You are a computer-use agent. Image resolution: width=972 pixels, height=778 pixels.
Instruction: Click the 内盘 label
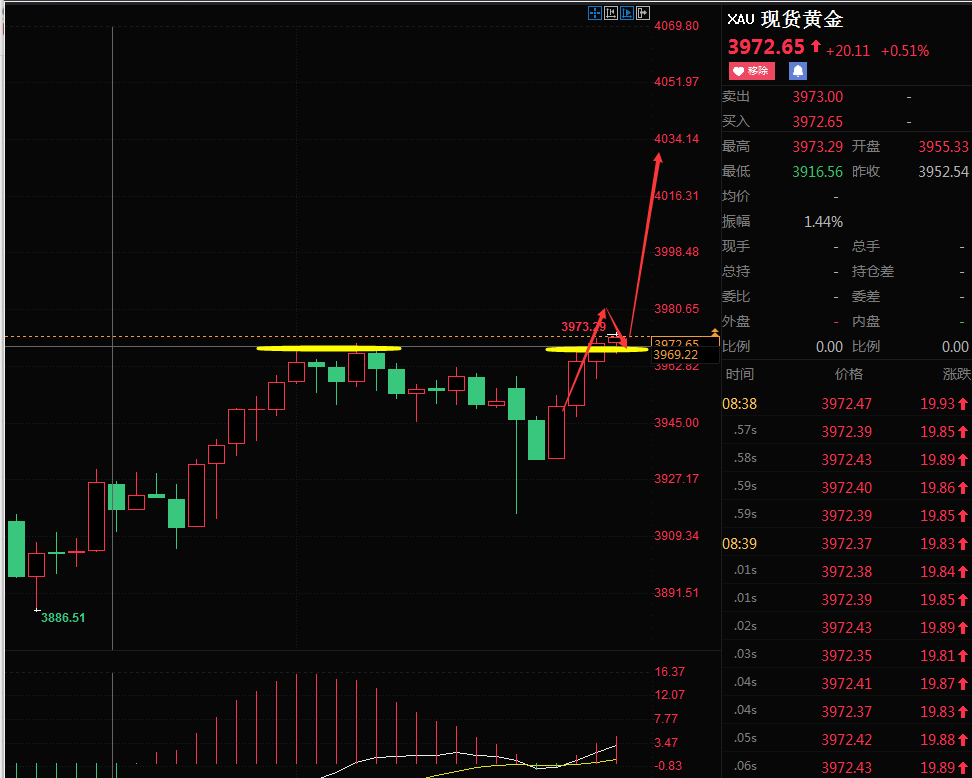click(x=866, y=321)
